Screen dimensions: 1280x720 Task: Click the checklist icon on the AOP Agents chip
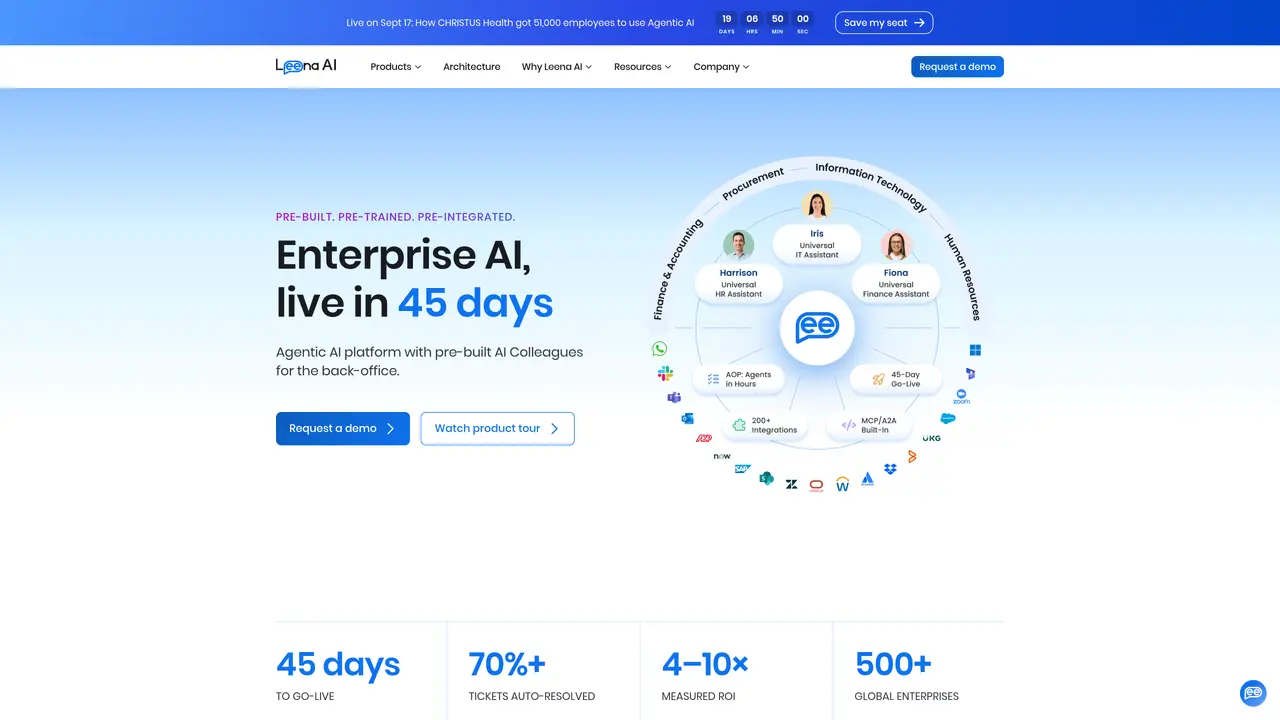[x=713, y=379]
